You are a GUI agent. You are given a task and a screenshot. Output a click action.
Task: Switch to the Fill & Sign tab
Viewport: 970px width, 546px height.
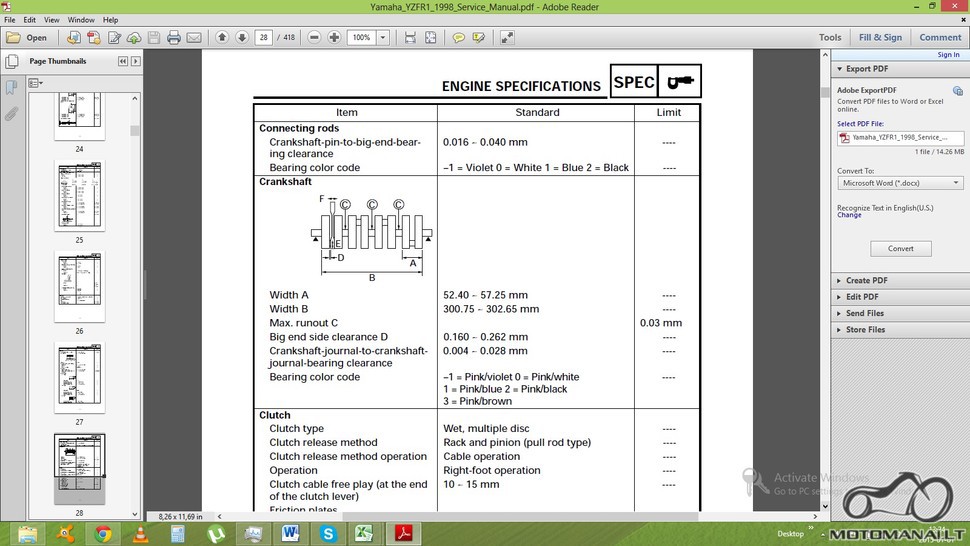[880, 38]
